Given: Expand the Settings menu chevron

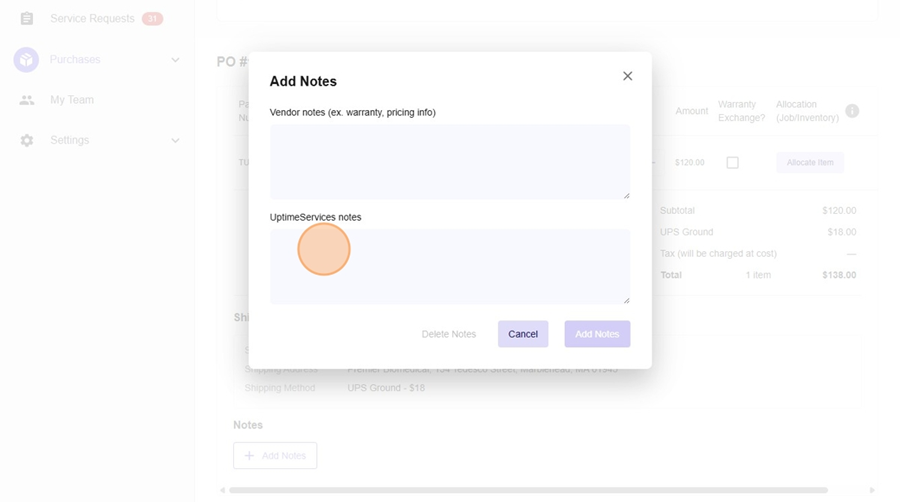Looking at the screenshot, I should (x=175, y=141).
